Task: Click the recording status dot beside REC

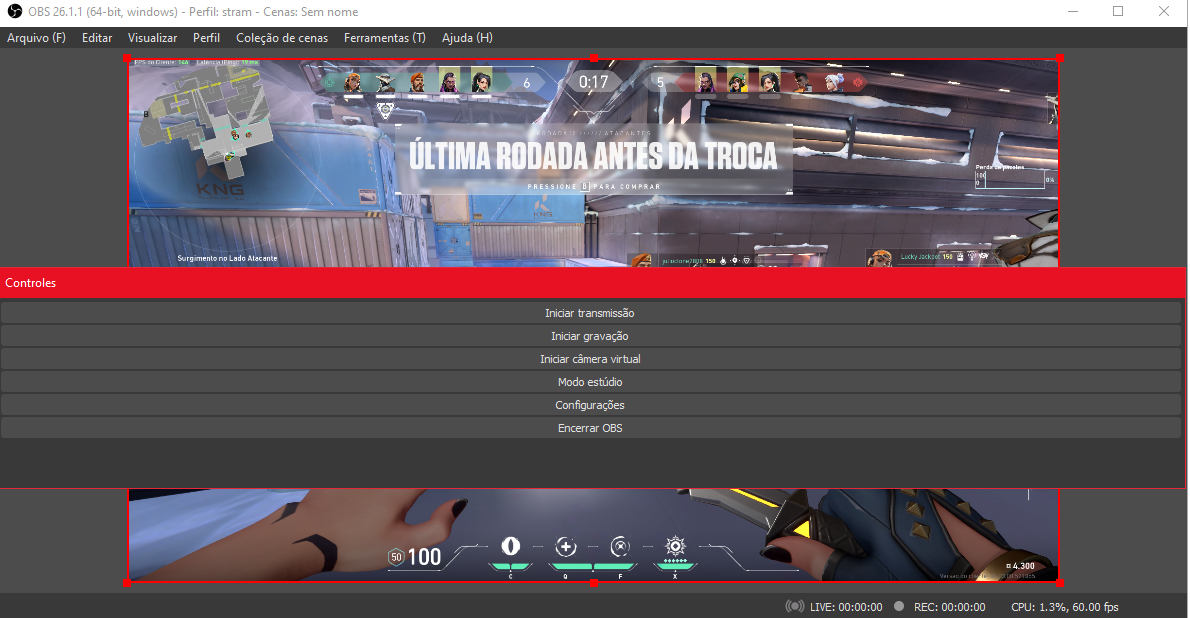Action: [x=899, y=607]
